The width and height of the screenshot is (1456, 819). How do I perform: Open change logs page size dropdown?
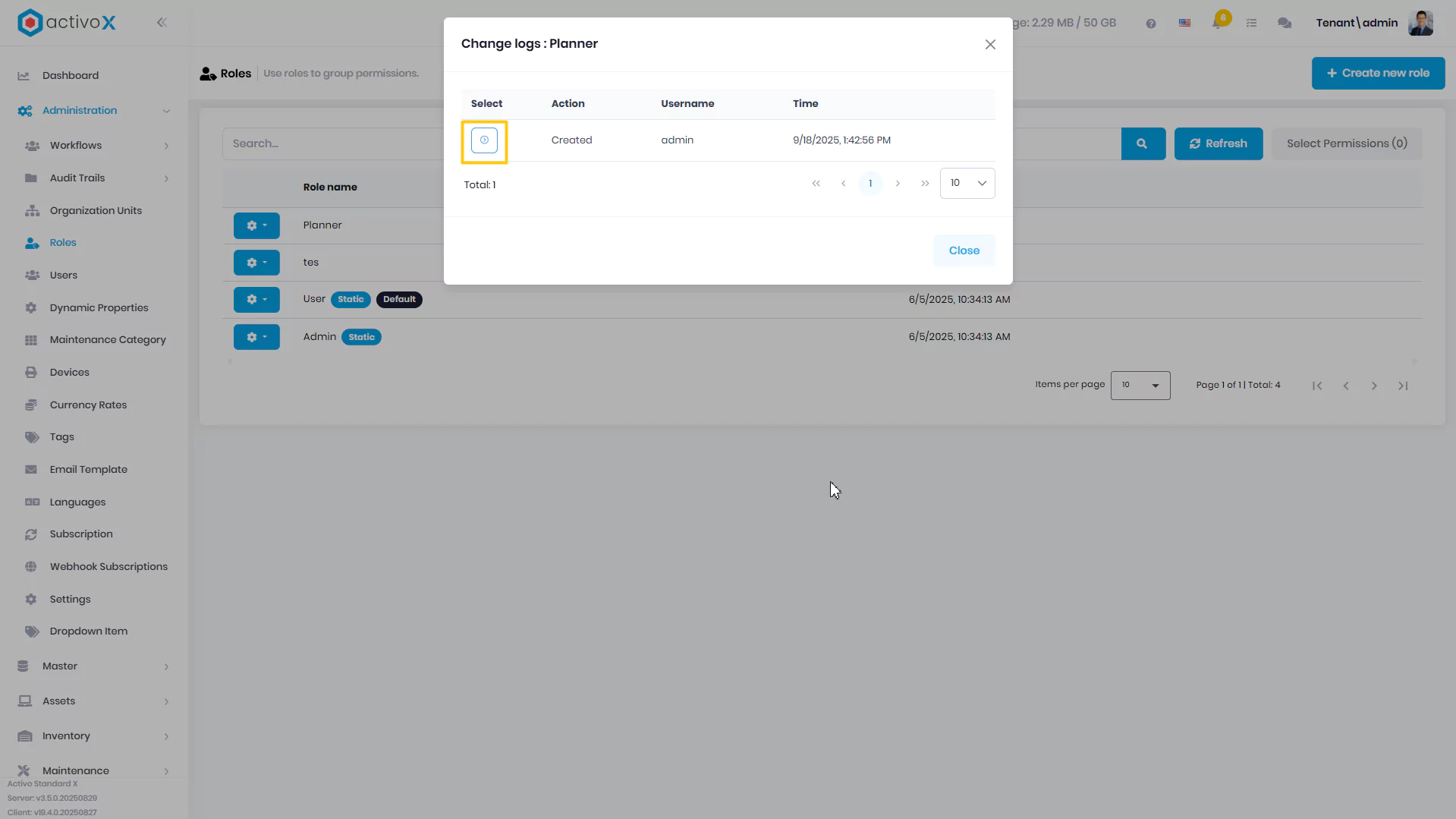pyautogui.click(x=967, y=184)
